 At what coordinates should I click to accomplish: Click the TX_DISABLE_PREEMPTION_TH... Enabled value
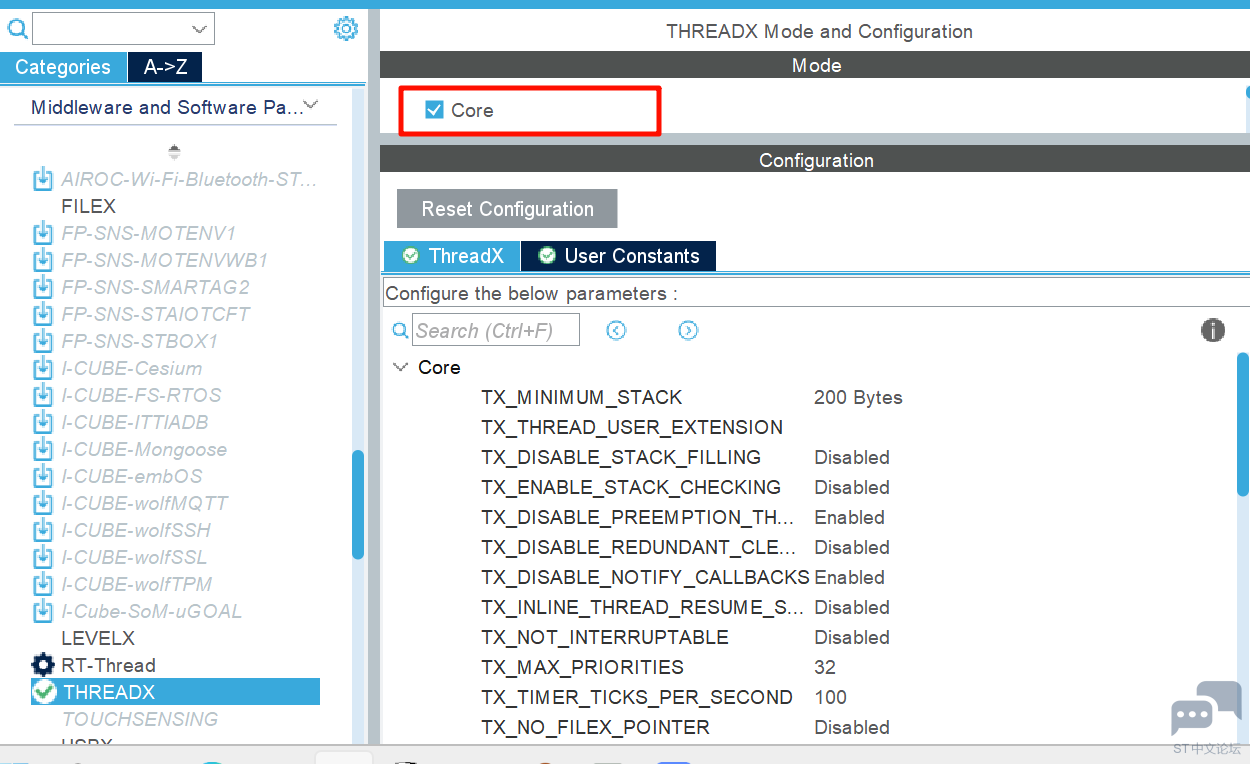pyautogui.click(x=850, y=517)
